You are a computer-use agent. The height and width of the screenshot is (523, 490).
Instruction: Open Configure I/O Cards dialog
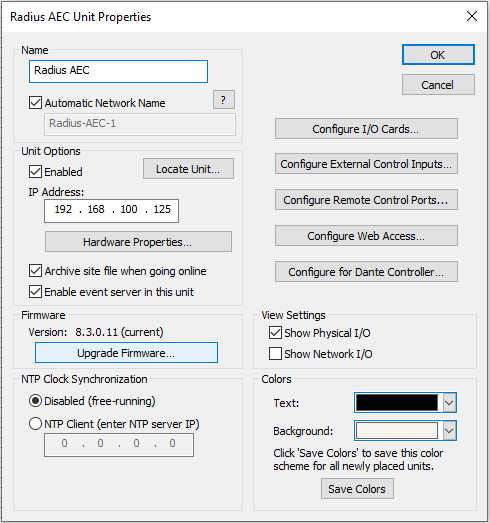366,129
